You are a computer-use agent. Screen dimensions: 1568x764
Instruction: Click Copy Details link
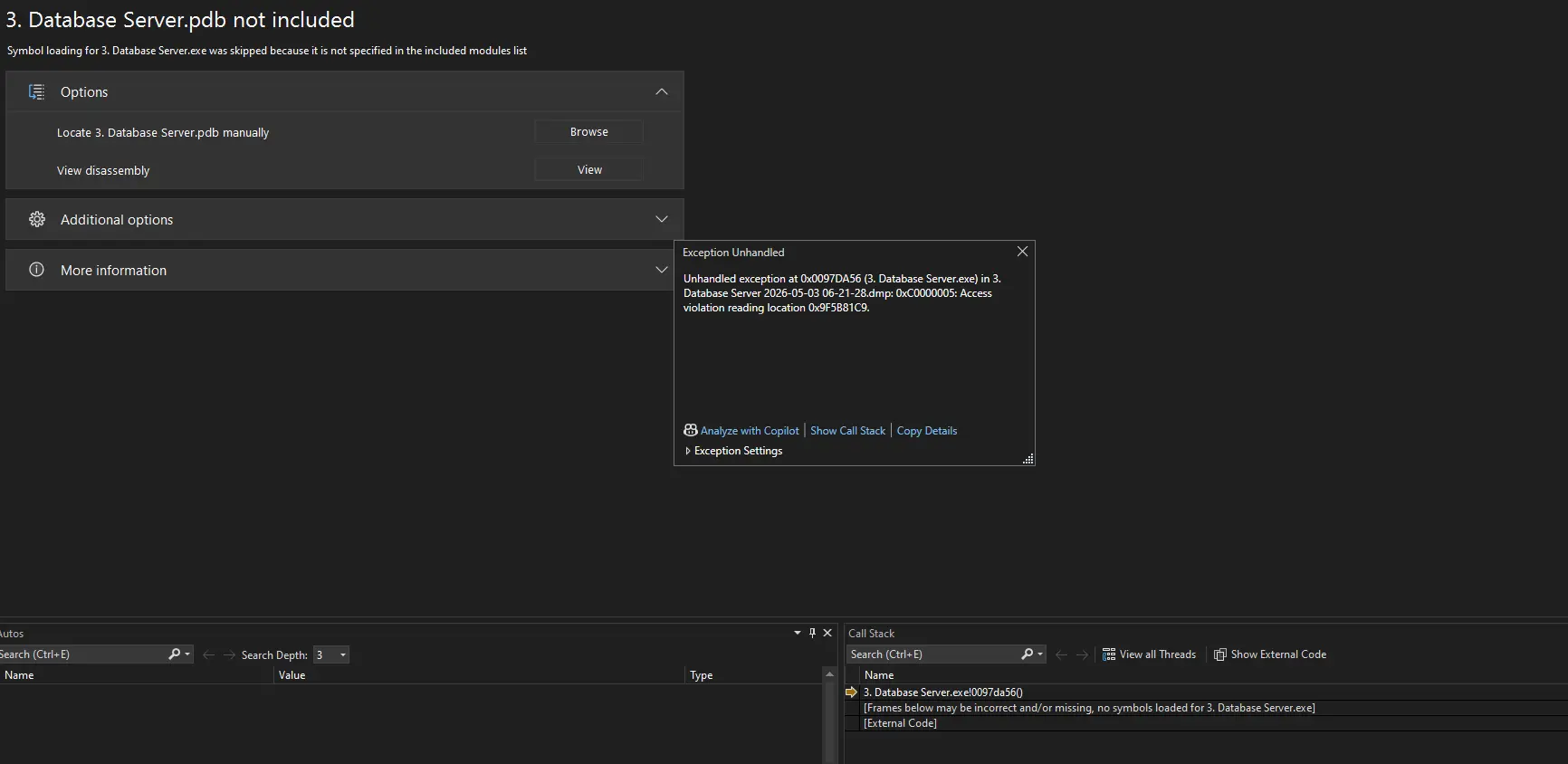click(926, 431)
